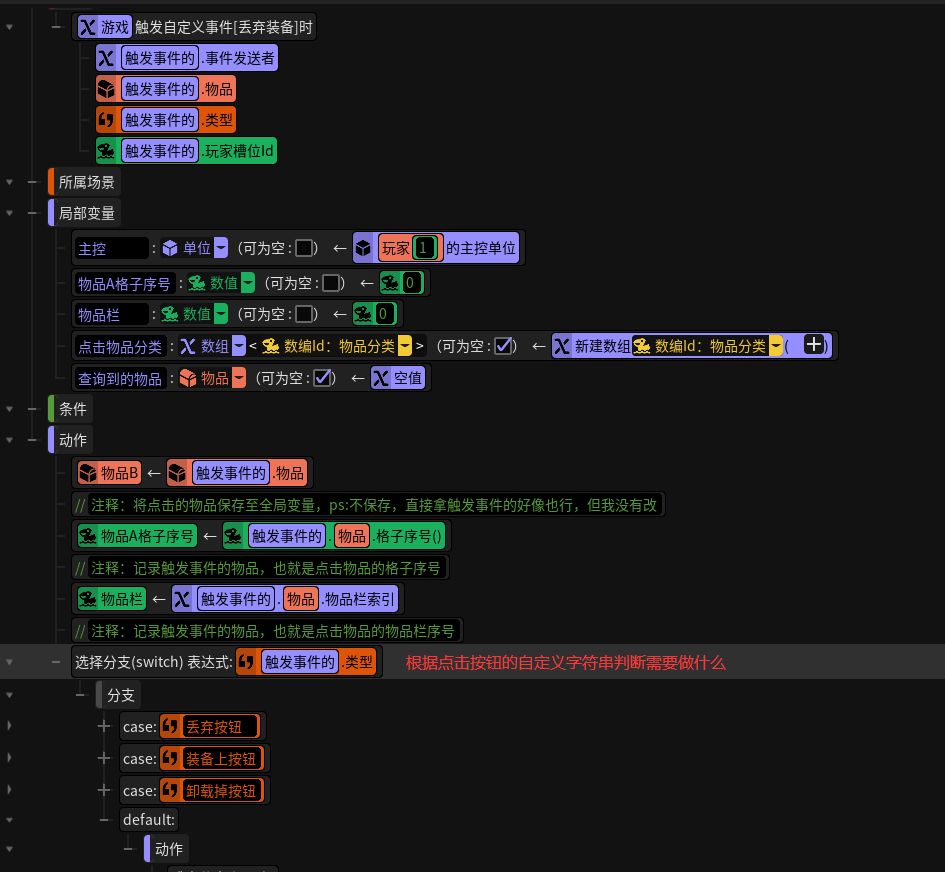Click the plus icon in 新建数组 parentheses
Image resolution: width=945 pixels, height=872 pixels.
(814, 345)
